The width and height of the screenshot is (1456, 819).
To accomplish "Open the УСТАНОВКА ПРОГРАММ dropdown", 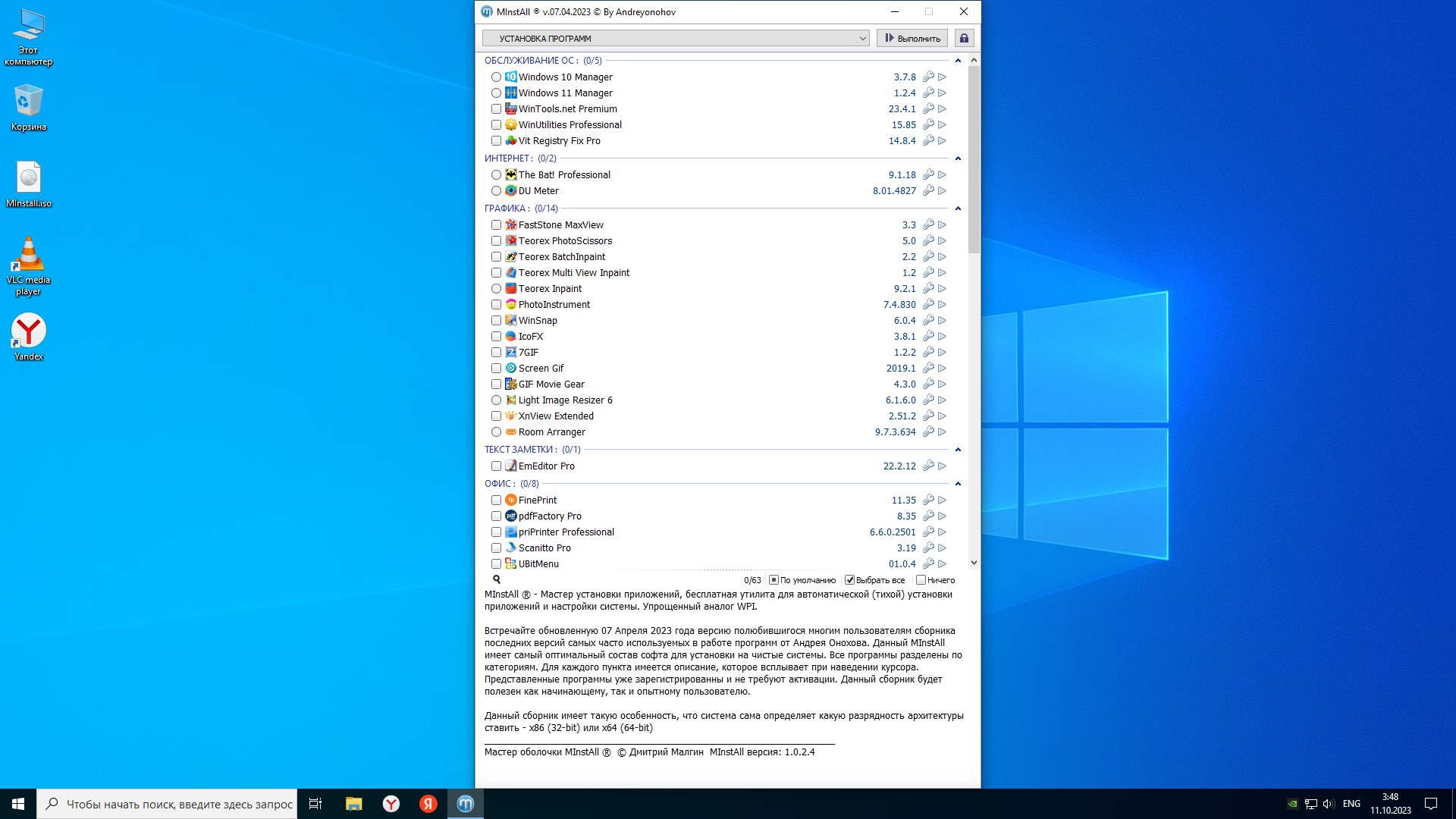I will coord(676,38).
